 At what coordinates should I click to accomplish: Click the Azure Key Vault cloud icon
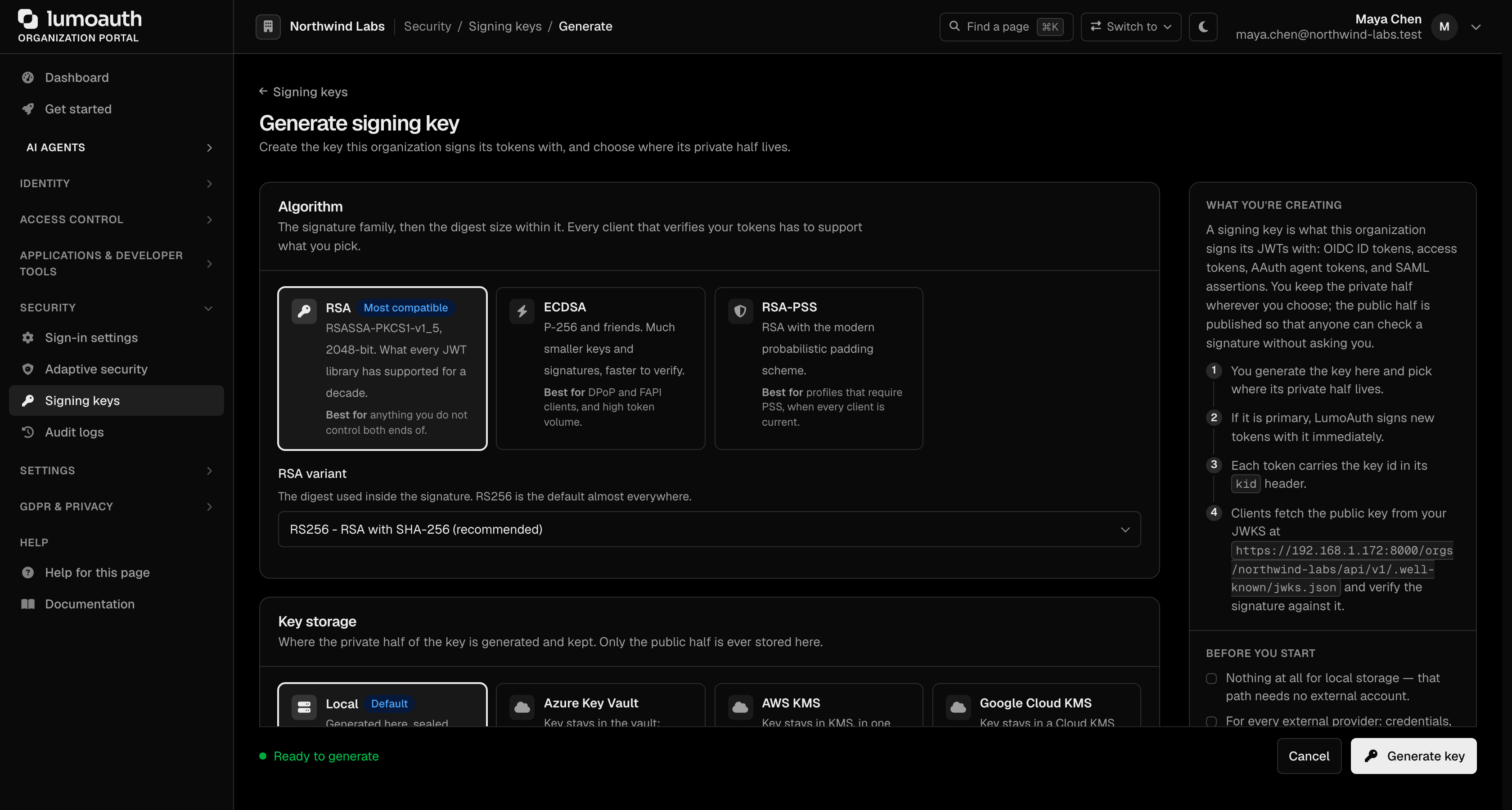pyautogui.click(x=522, y=706)
